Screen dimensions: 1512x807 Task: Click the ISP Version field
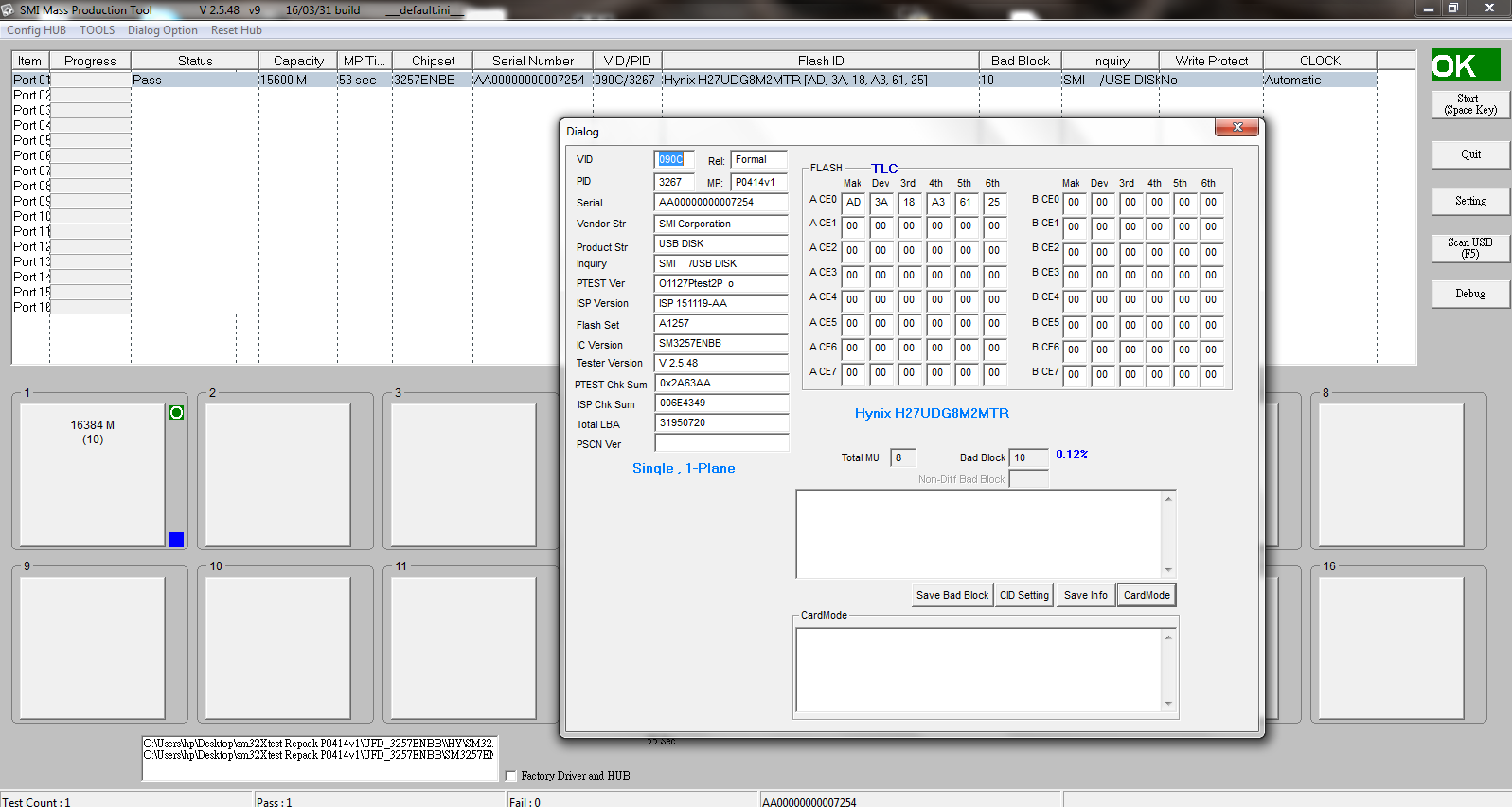[720, 303]
